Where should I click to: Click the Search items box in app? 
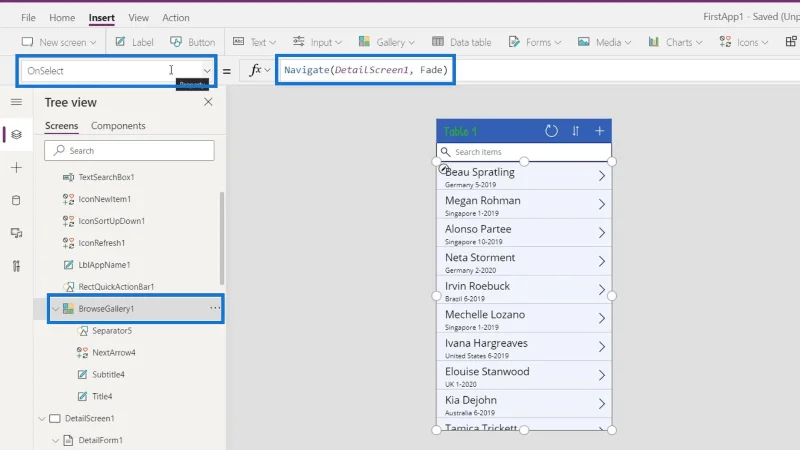(x=524, y=152)
